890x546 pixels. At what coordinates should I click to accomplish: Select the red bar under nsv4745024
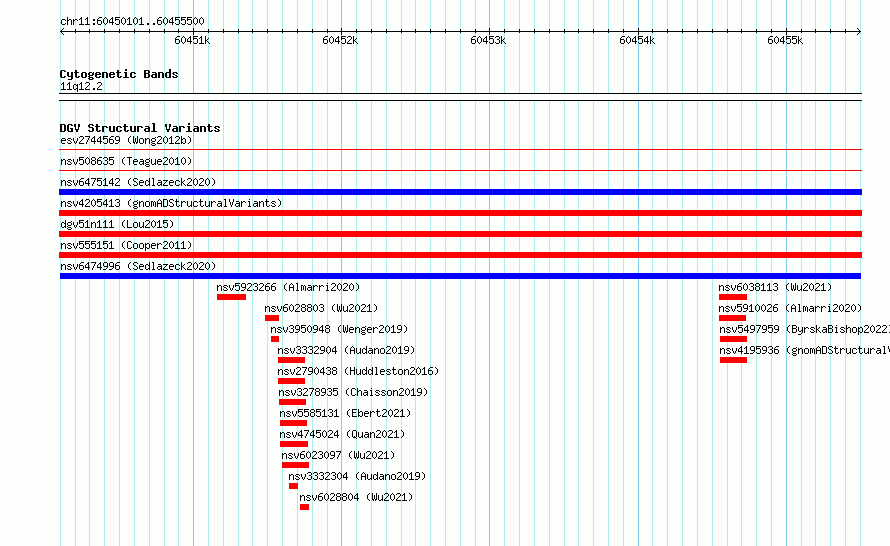click(294, 444)
